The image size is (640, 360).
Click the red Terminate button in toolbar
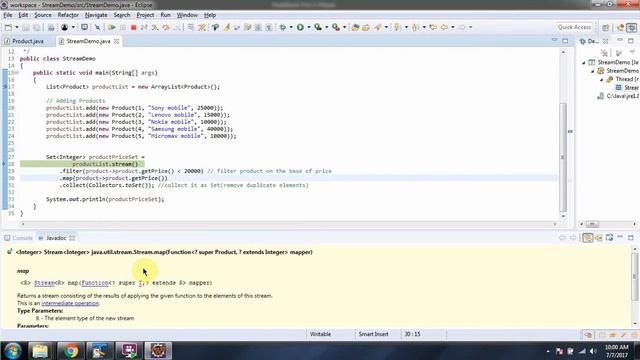coord(133,27)
